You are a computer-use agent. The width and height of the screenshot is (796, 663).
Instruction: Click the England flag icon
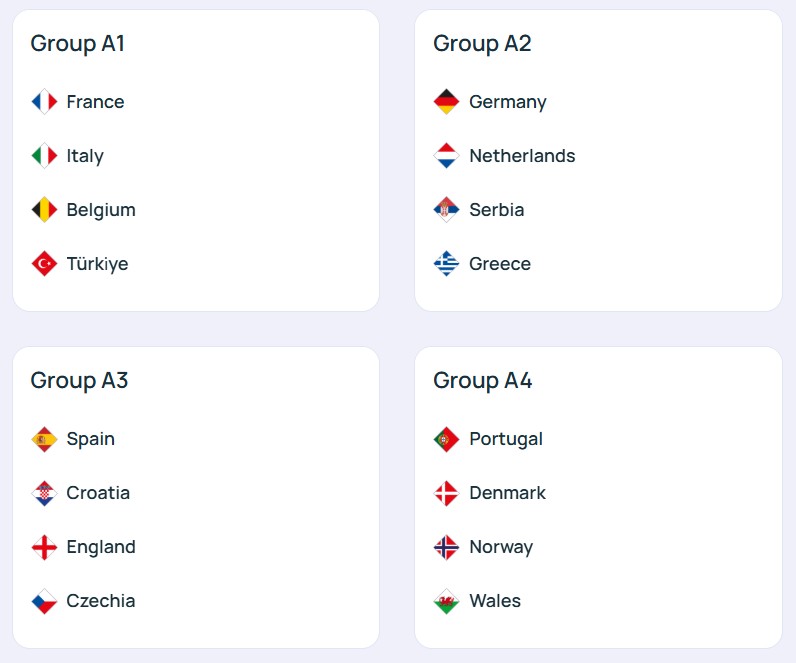click(44, 547)
